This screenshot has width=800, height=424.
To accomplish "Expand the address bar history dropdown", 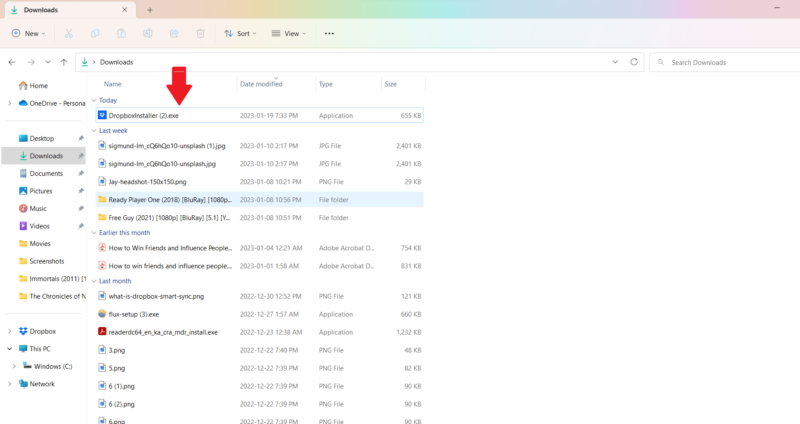I will (615, 62).
